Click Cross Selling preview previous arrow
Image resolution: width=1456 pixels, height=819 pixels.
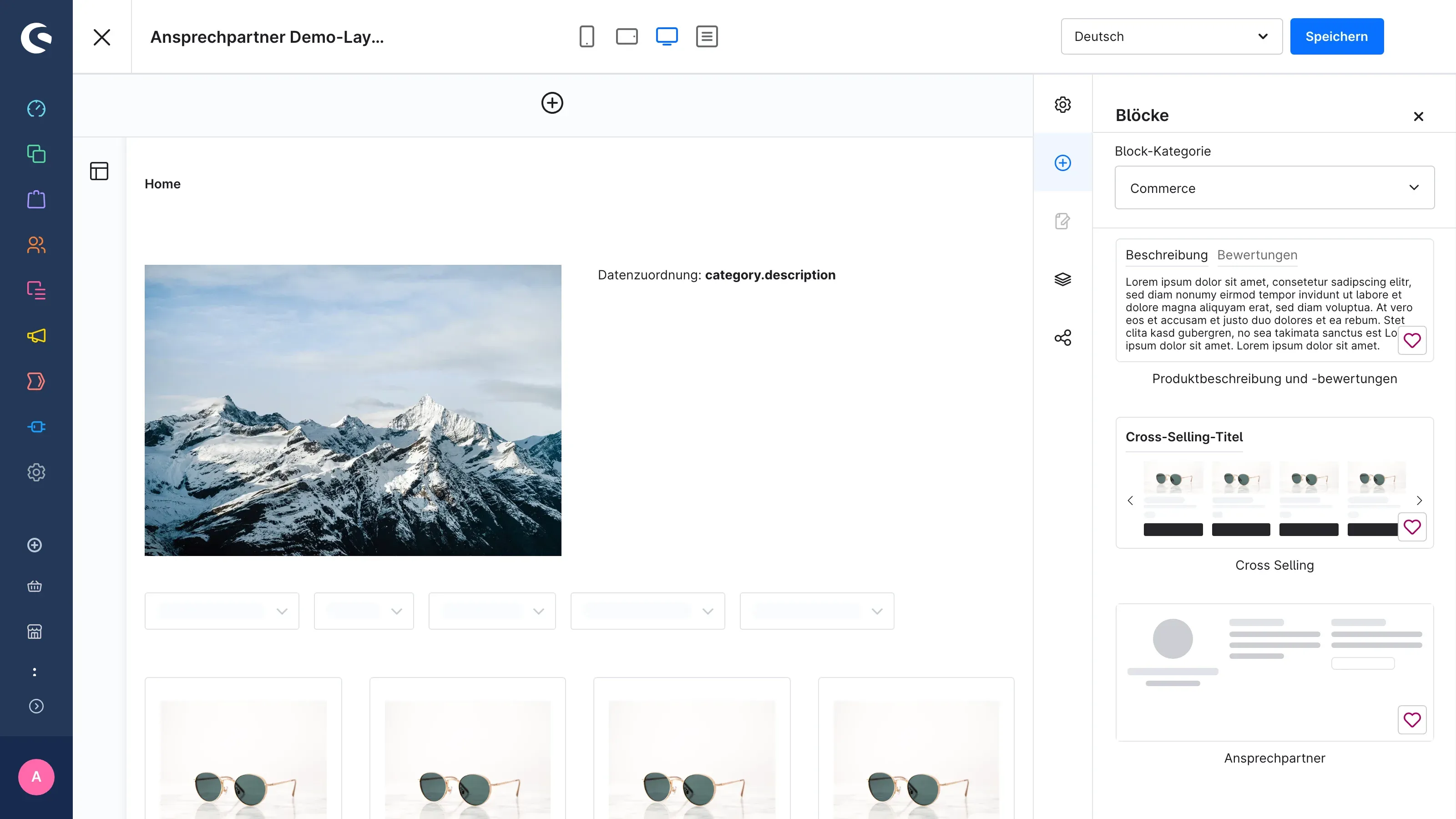1130,500
